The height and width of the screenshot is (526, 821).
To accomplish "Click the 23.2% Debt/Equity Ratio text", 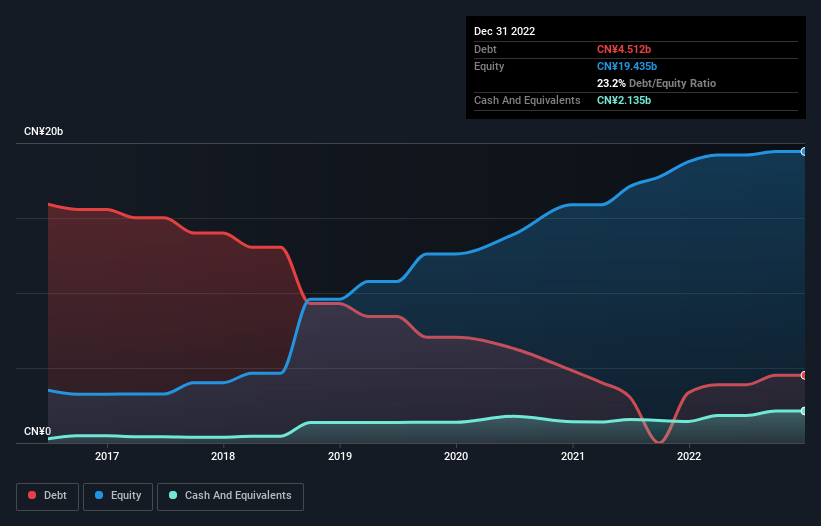I will pyautogui.click(x=657, y=83).
